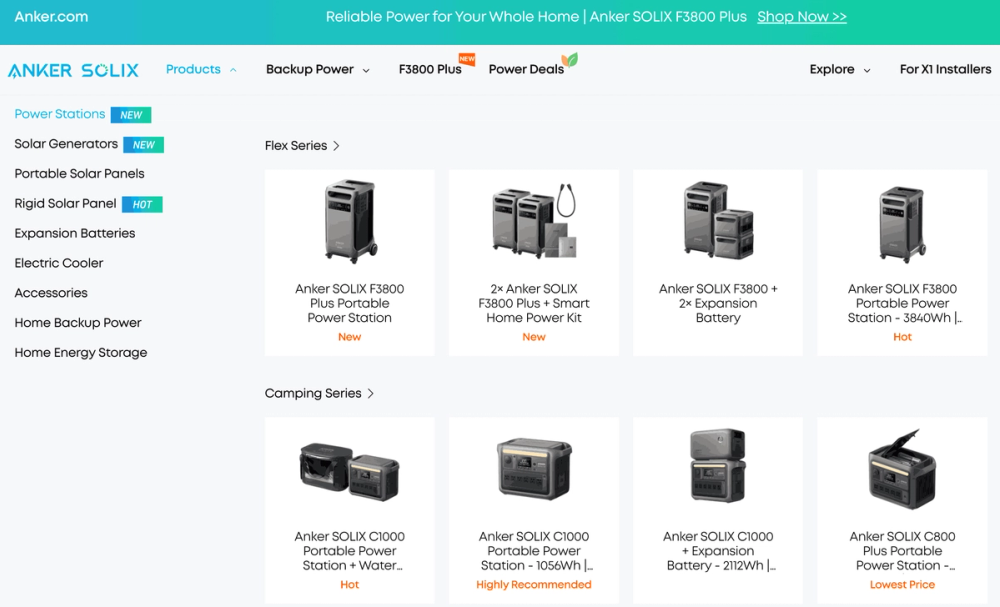Click New label under Smart Home Power Kit
This screenshot has height=607, width=1000.
(534, 337)
